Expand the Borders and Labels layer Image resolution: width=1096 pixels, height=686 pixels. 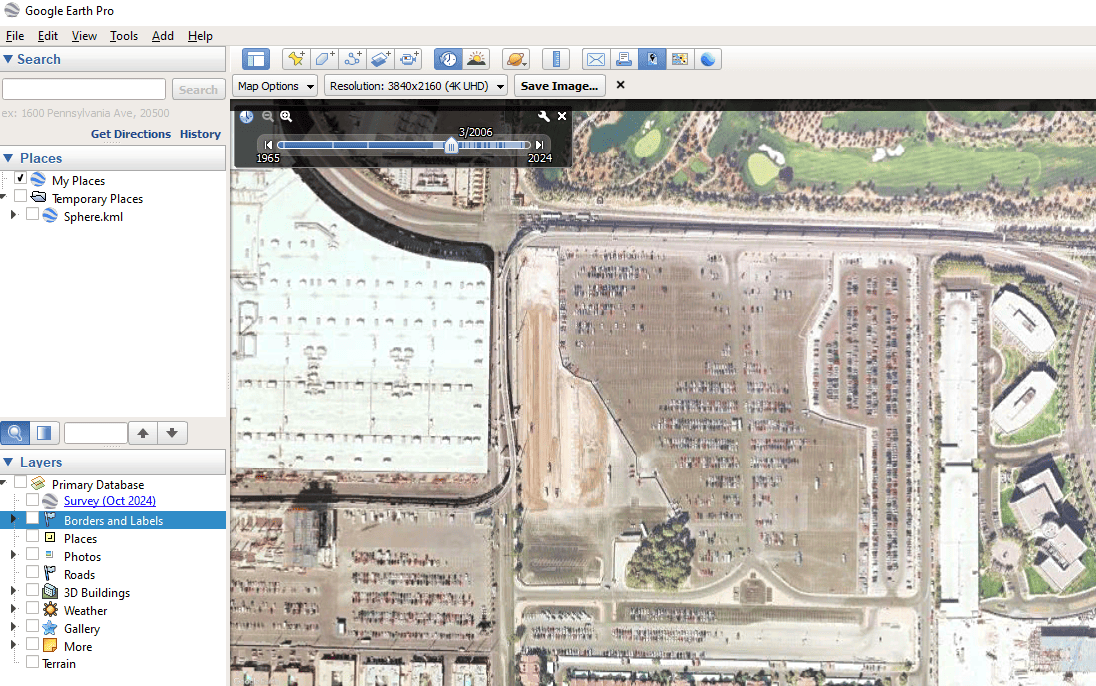coord(13,520)
